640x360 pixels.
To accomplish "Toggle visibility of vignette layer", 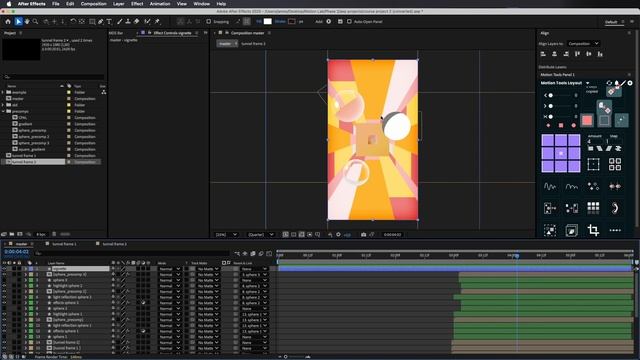I will pyautogui.click(x=4, y=269).
